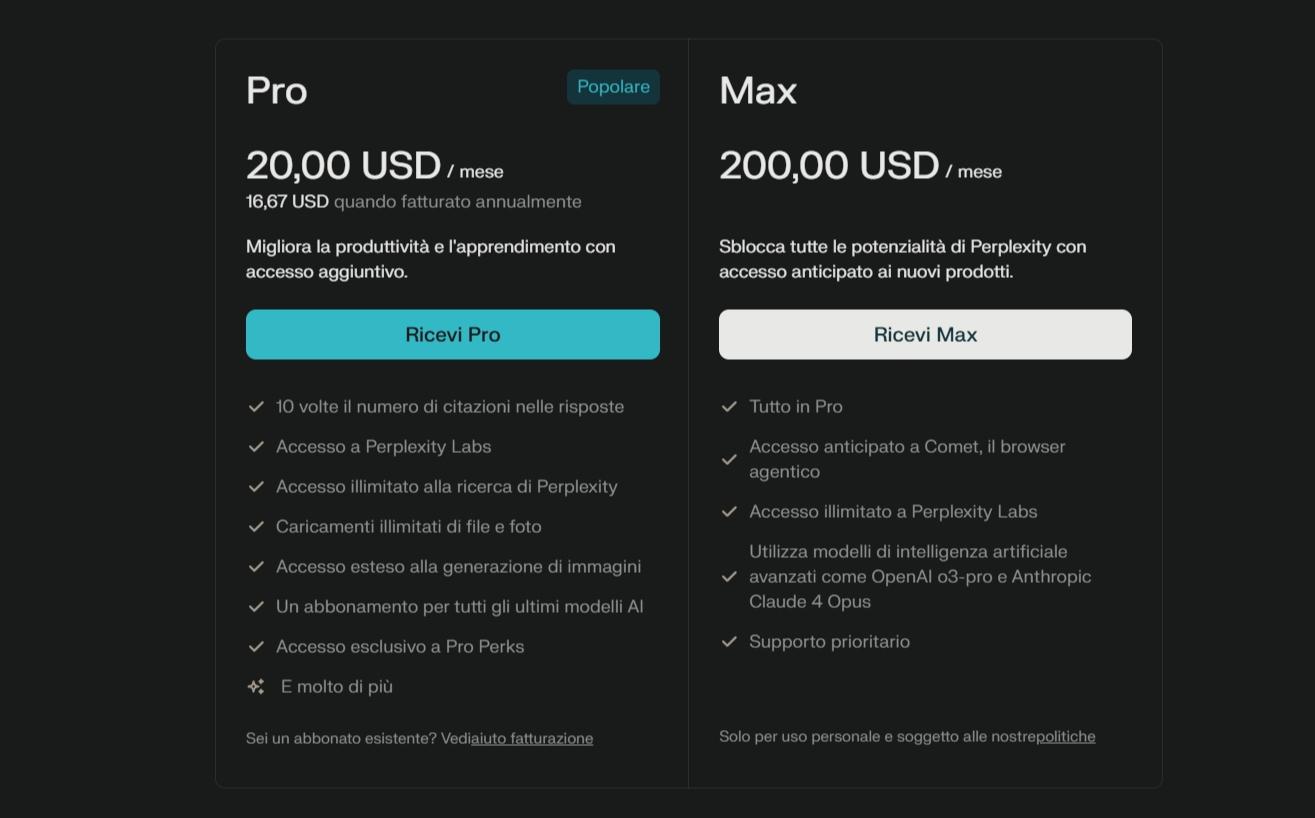The image size is (1315, 818).
Task: Click the Ricevi Max button
Action: coord(925,334)
